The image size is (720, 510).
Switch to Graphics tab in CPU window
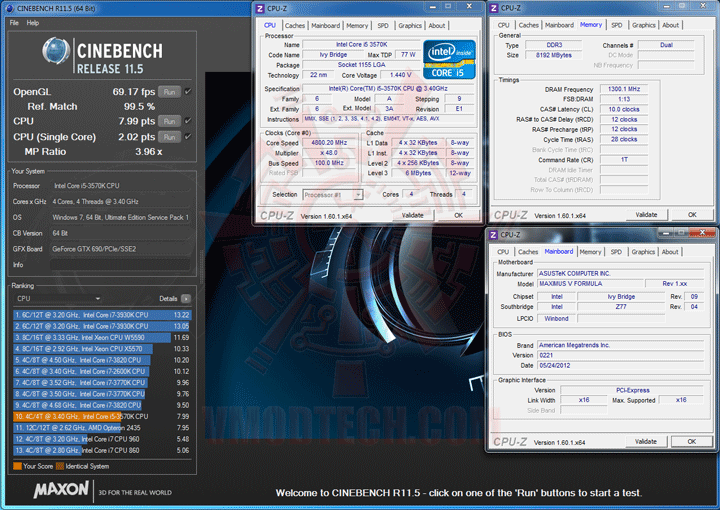(x=410, y=26)
